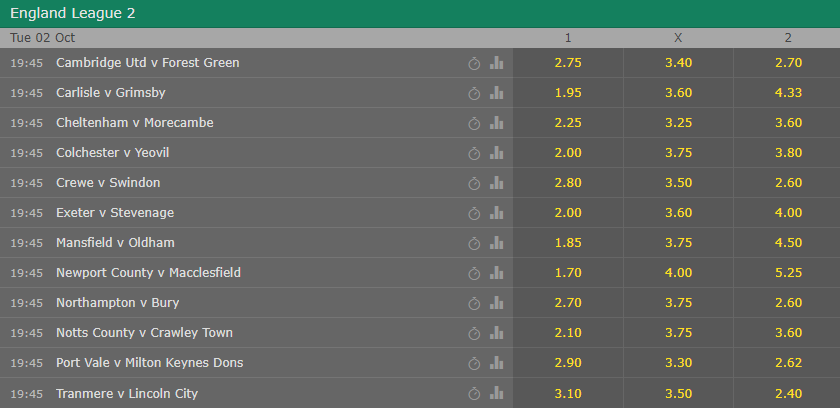Pick Lincoln City away odds 2.40

[788, 394]
